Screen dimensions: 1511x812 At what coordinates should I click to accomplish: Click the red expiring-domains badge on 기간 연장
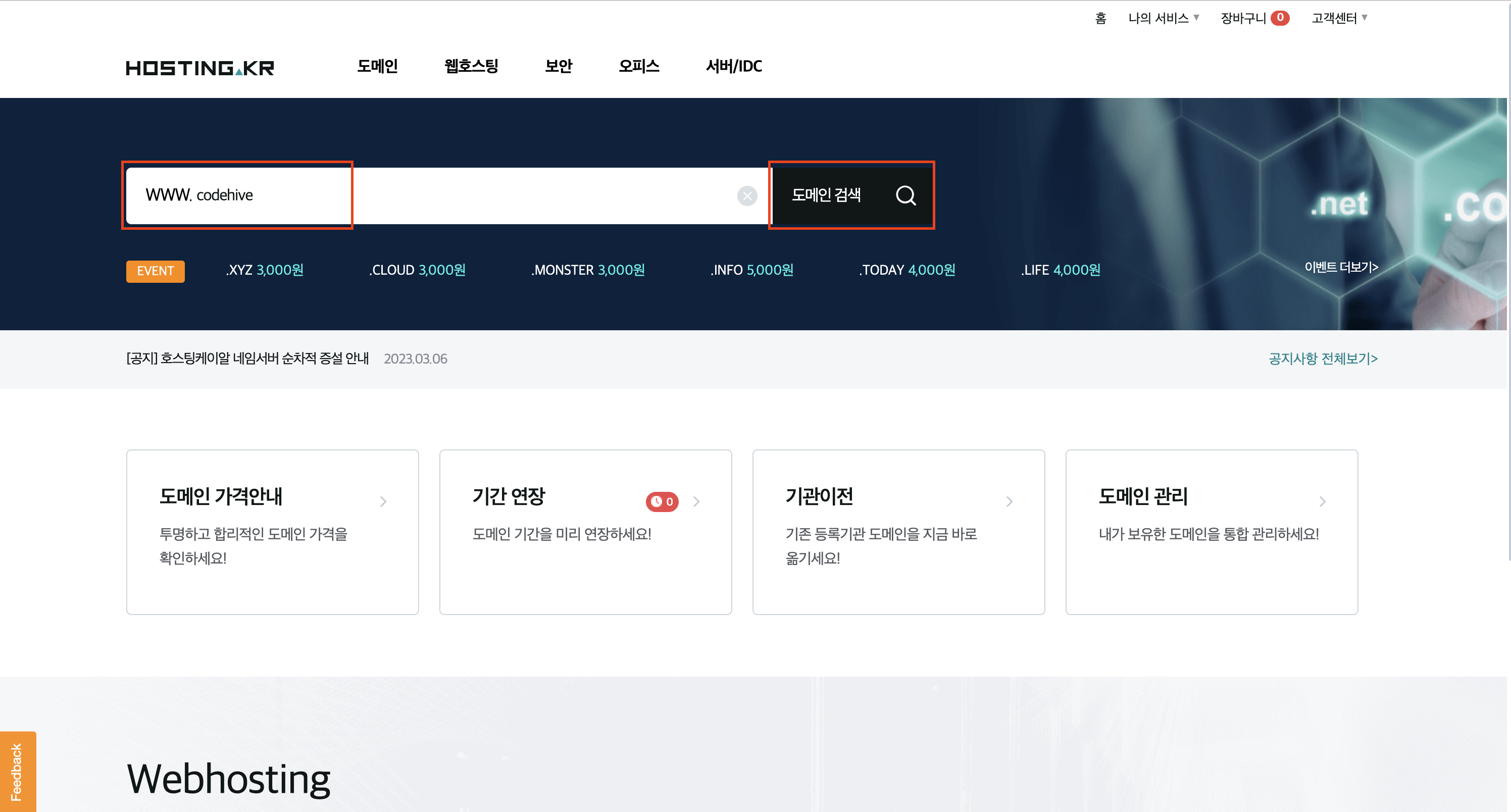click(662, 501)
